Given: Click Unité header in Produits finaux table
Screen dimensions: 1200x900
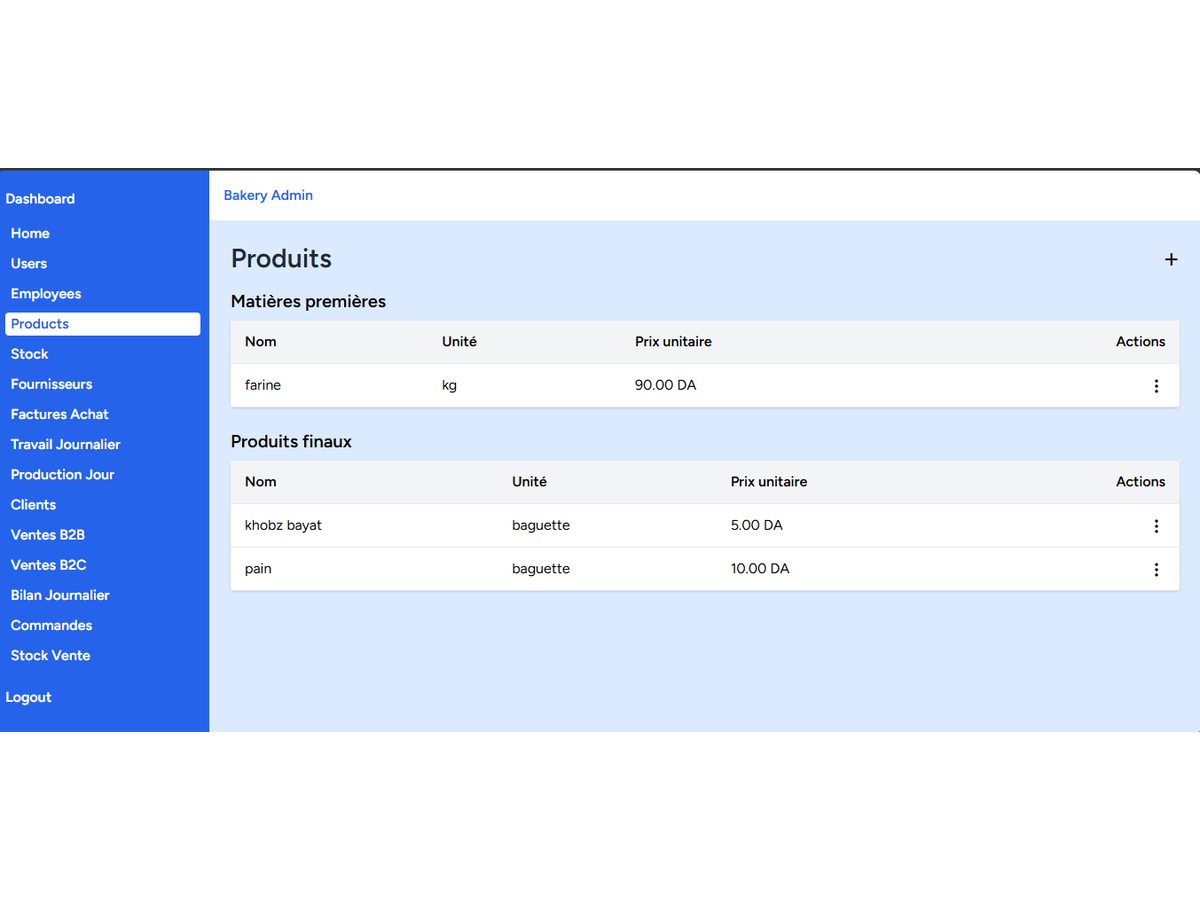Looking at the screenshot, I should [x=529, y=482].
